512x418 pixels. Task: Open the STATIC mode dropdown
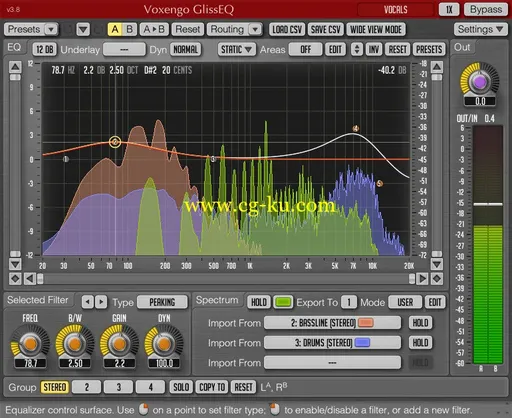(236, 50)
